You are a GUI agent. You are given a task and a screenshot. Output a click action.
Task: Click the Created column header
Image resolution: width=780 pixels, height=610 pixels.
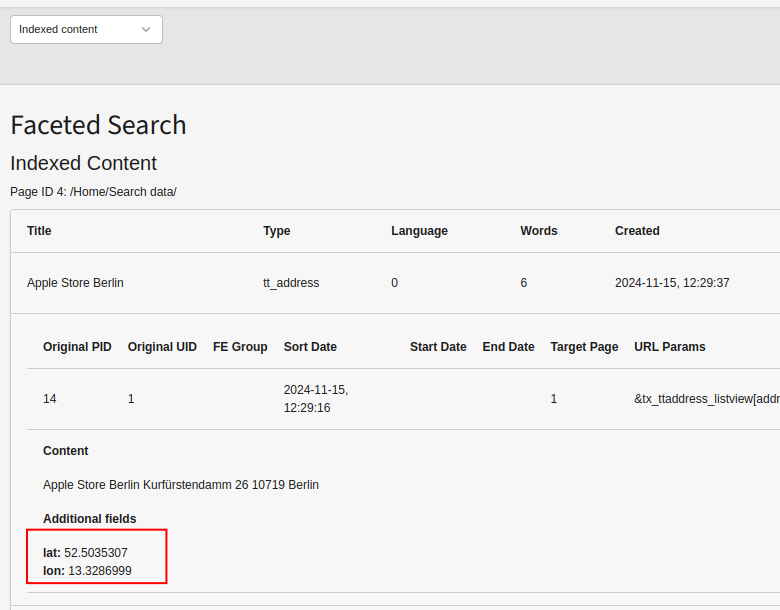(x=637, y=231)
